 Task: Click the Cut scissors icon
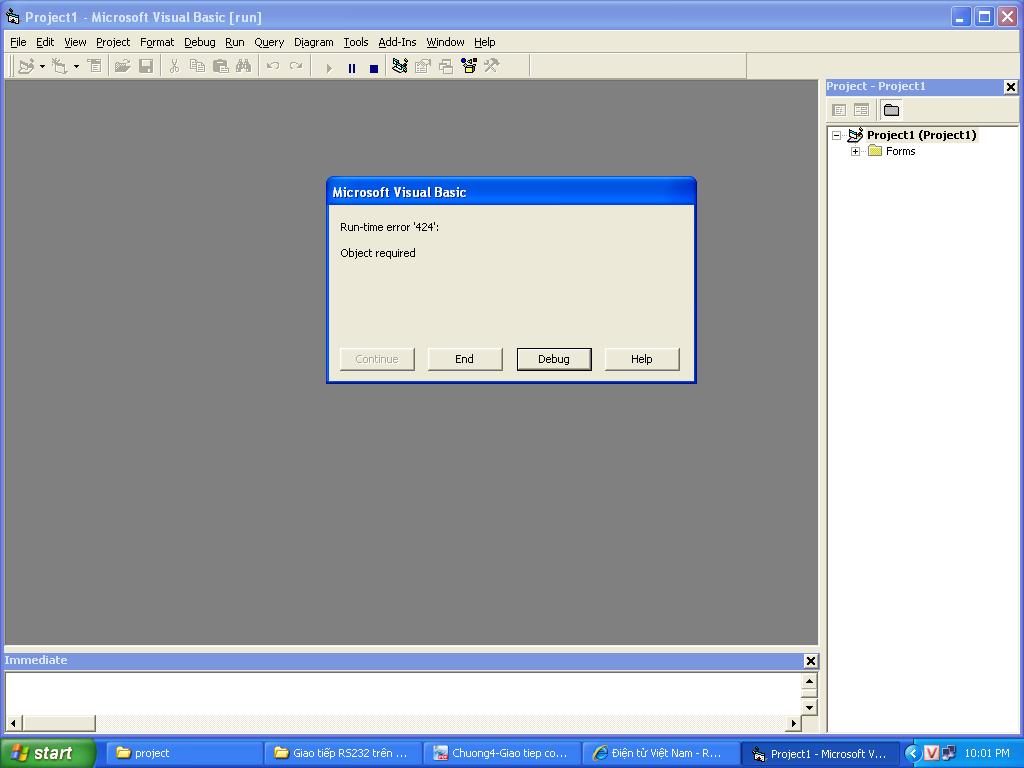pyautogui.click(x=174, y=66)
